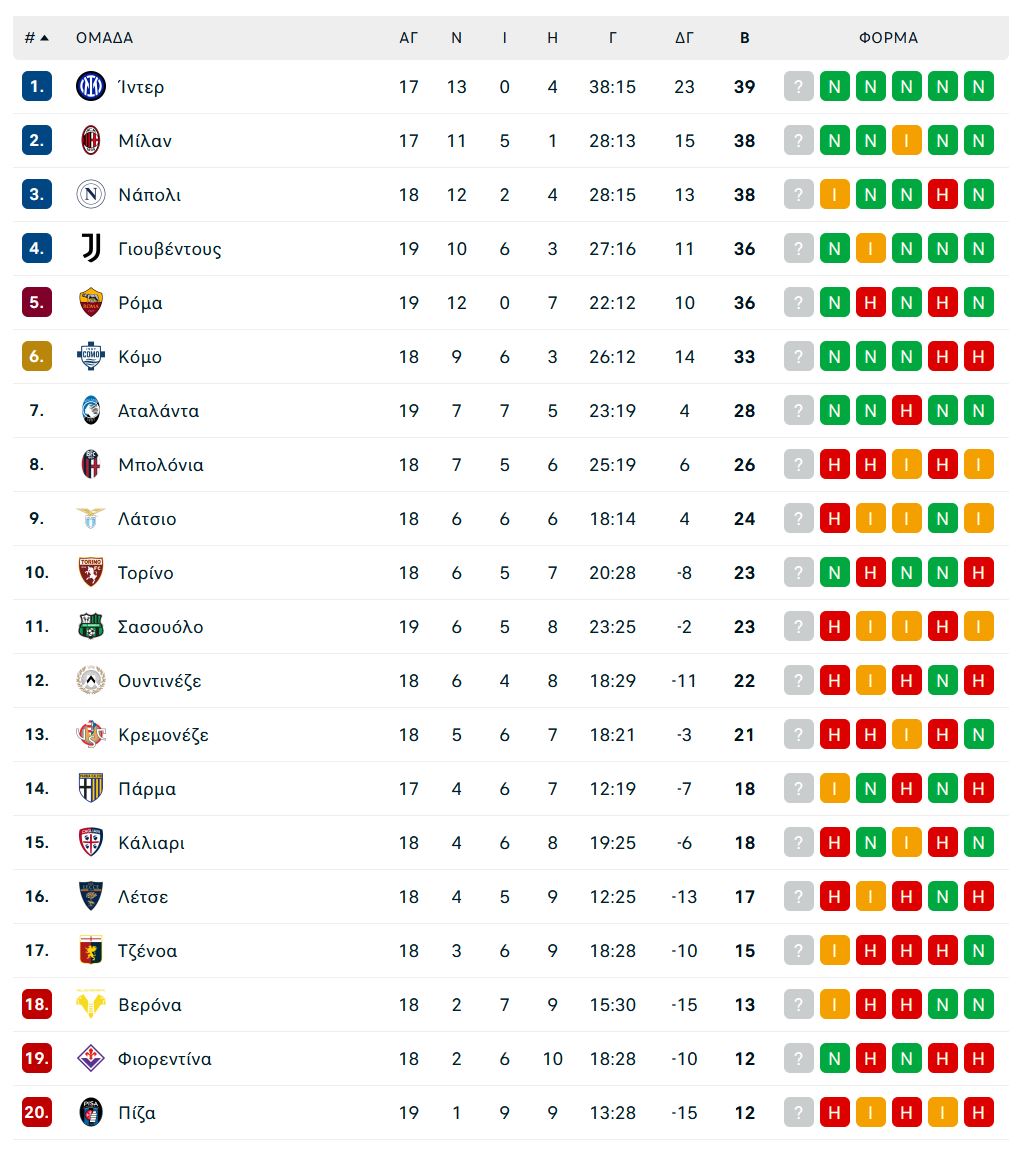Toggle the gray unknown-result marker for Πίζα
This screenshot has width=1023, height=1149.
click(798, 1112)
